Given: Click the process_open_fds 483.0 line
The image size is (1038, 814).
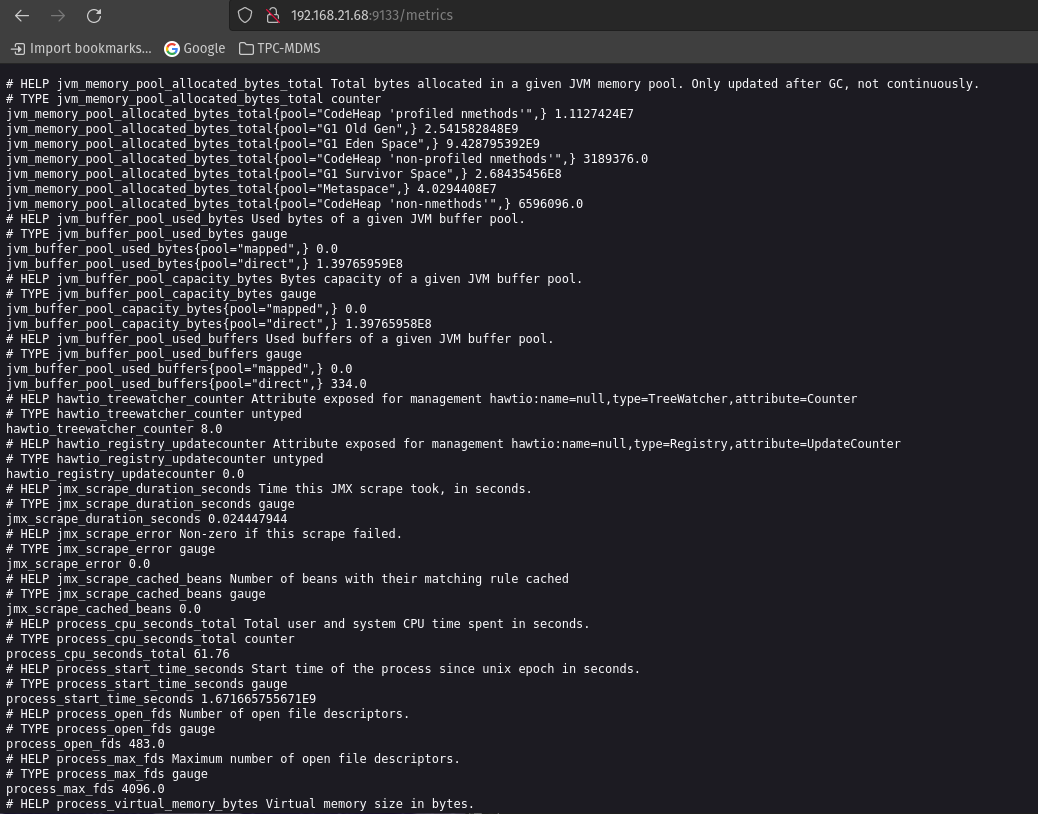Looking at the screenshot, I should click(x=85, y=744).
